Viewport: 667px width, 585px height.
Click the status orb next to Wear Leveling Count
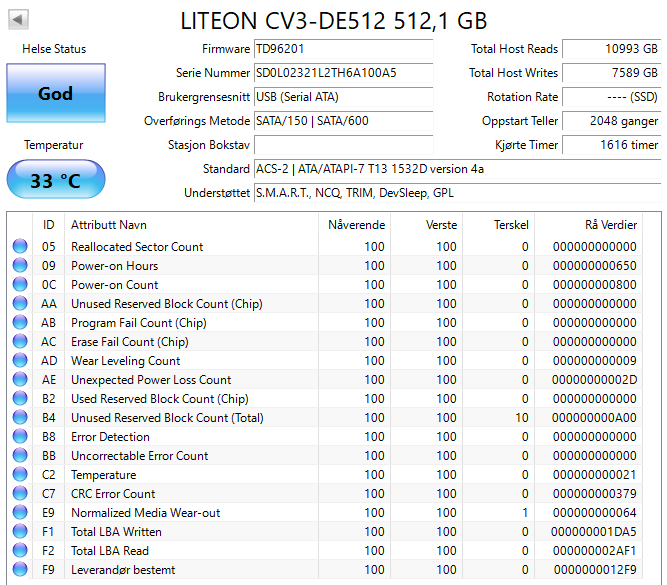pos(20,361)
